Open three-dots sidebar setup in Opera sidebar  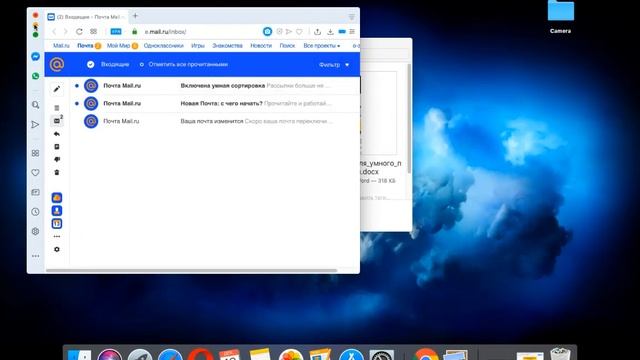click(x=36, y=256)
